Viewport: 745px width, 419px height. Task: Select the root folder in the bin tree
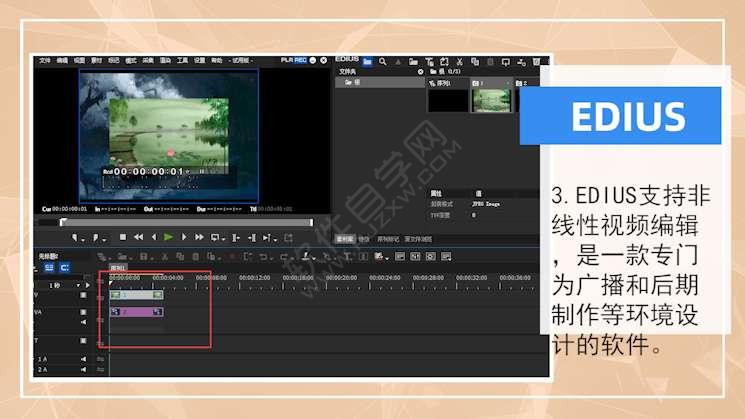[380, 82]
